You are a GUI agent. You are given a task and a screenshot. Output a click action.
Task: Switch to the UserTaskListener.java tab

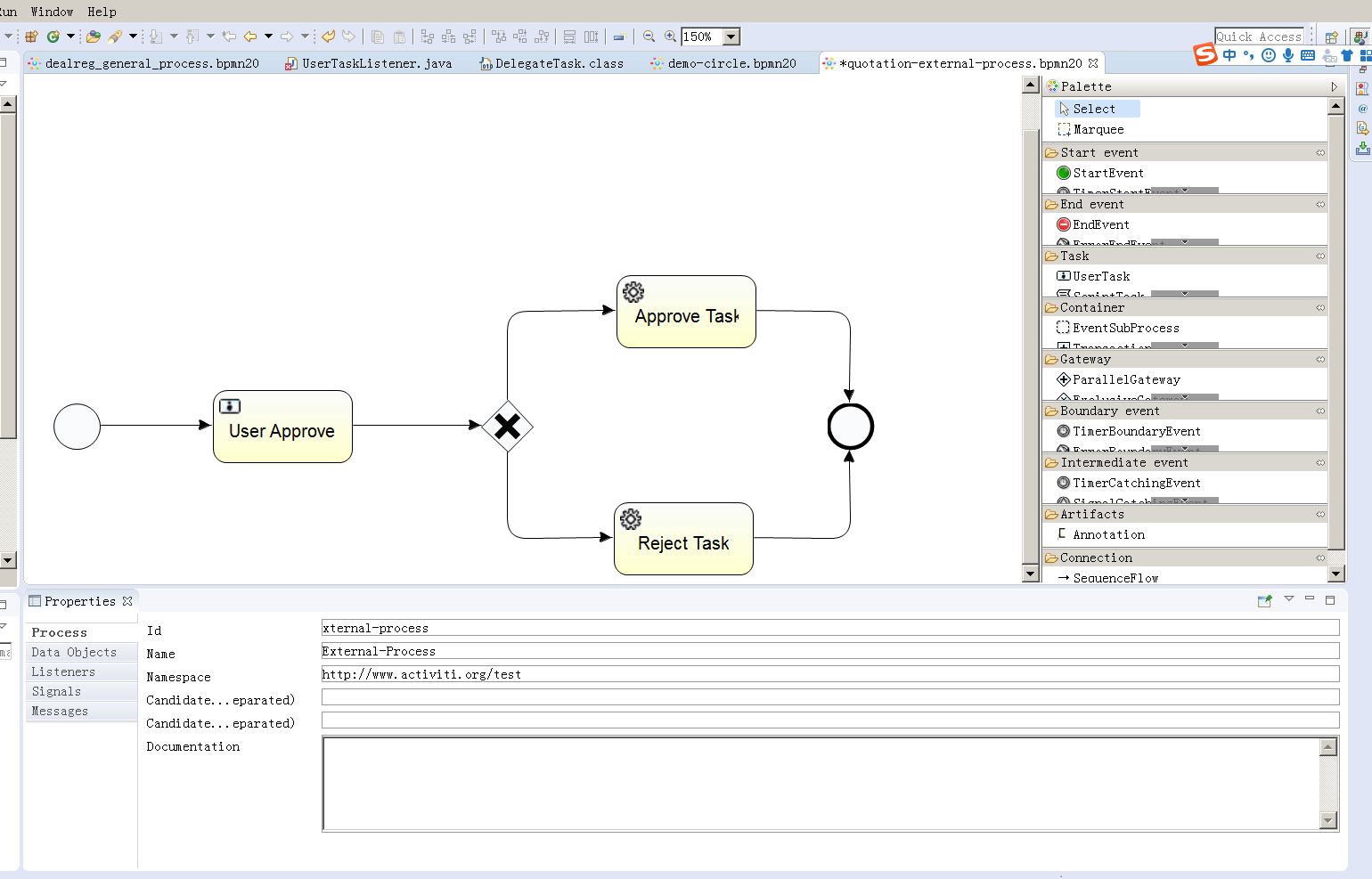pyautogui.click(x=377, y=63)
